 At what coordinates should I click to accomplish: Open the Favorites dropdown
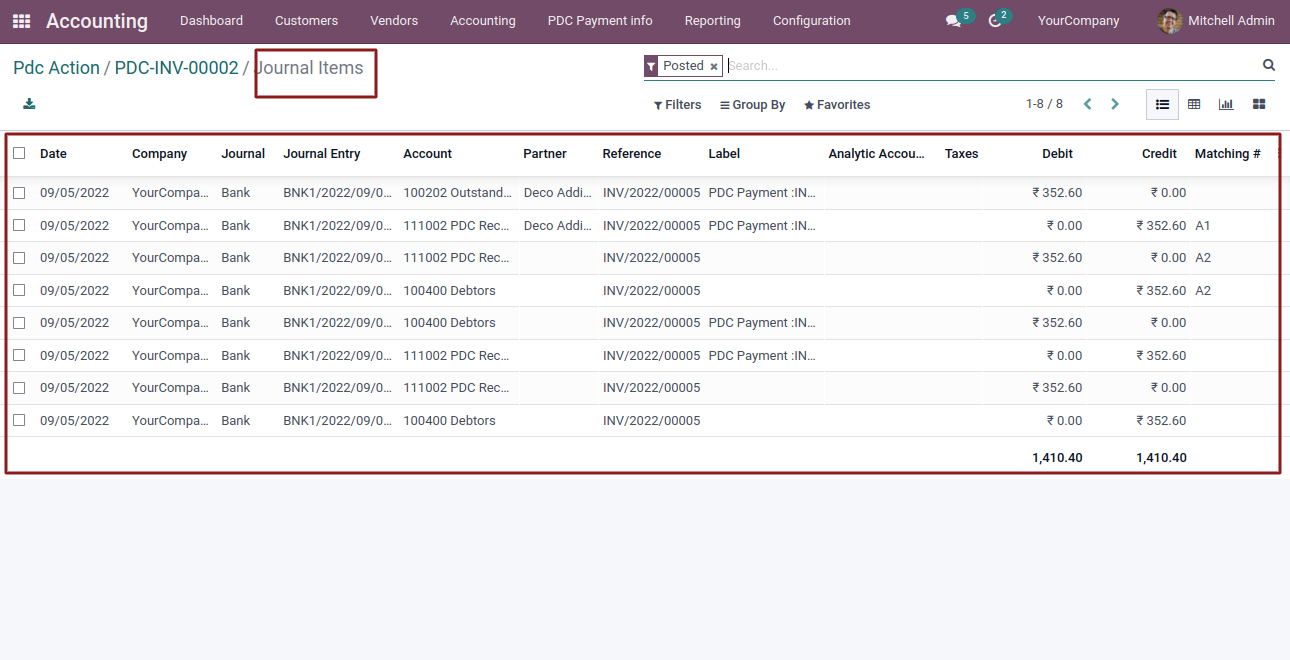(x=837, y=105)
